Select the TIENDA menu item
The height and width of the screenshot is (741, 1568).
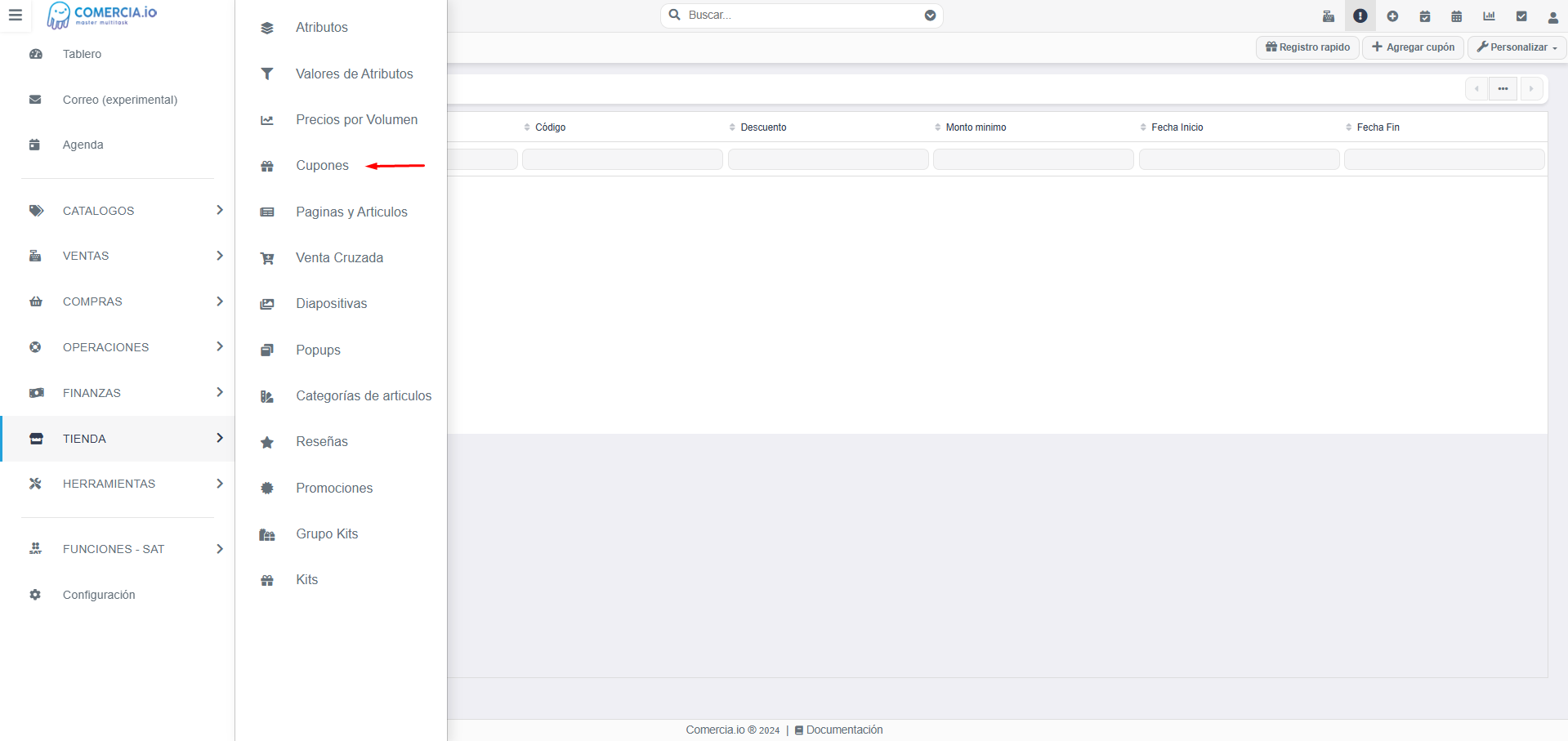click(118, 439)
